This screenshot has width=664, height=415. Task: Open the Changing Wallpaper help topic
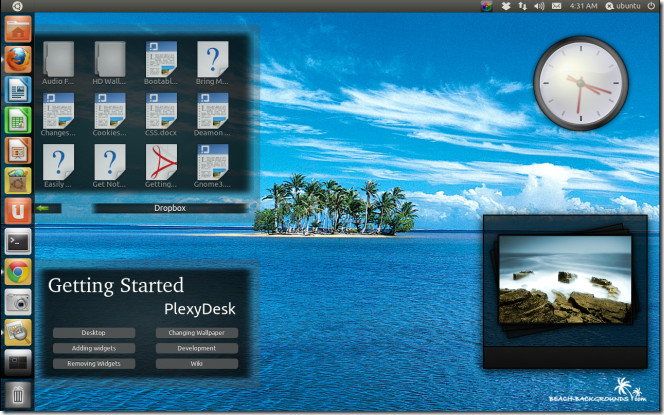click(x=196, y=333)
